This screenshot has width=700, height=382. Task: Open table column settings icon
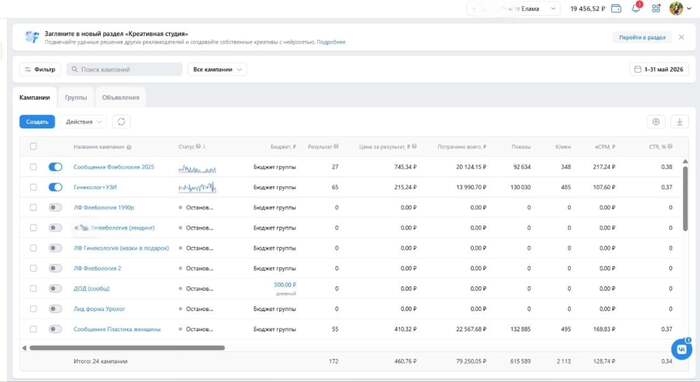(656, 122)
